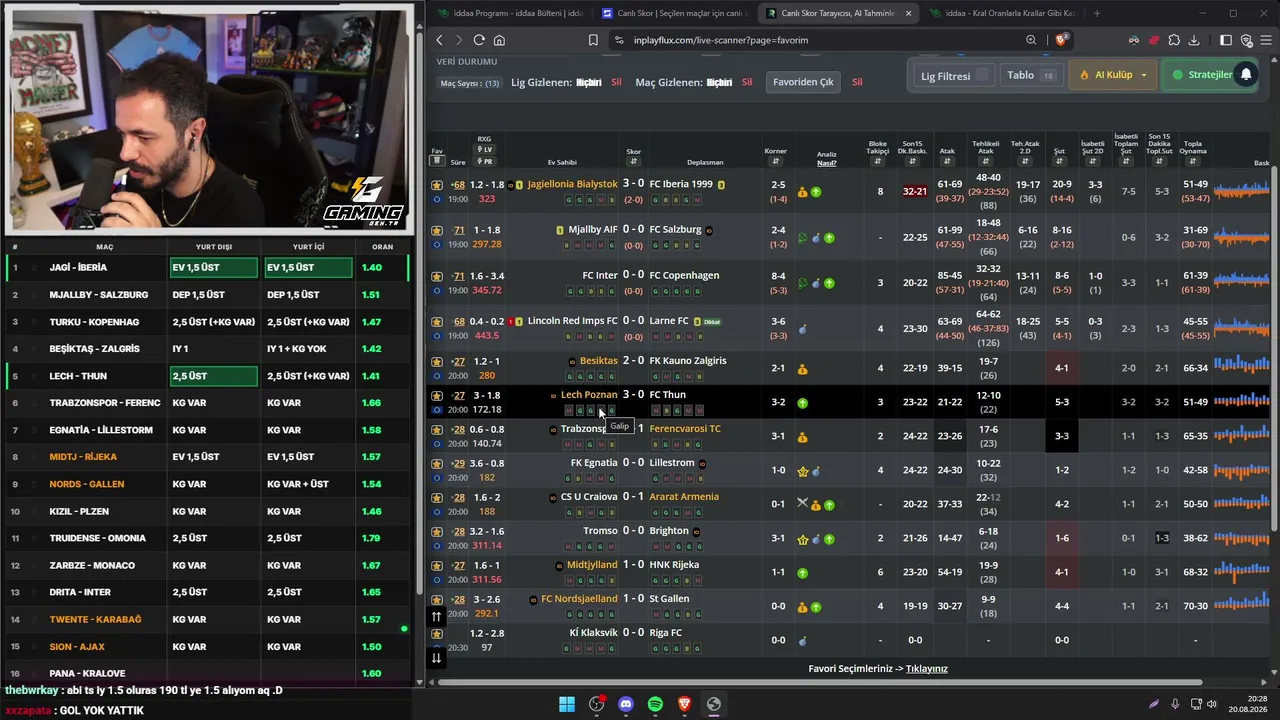The height and width of the screenshot is (720, 1280).
Task: Sort by the Topla Oynama column arrows
Action: [x=1193, y=162]
